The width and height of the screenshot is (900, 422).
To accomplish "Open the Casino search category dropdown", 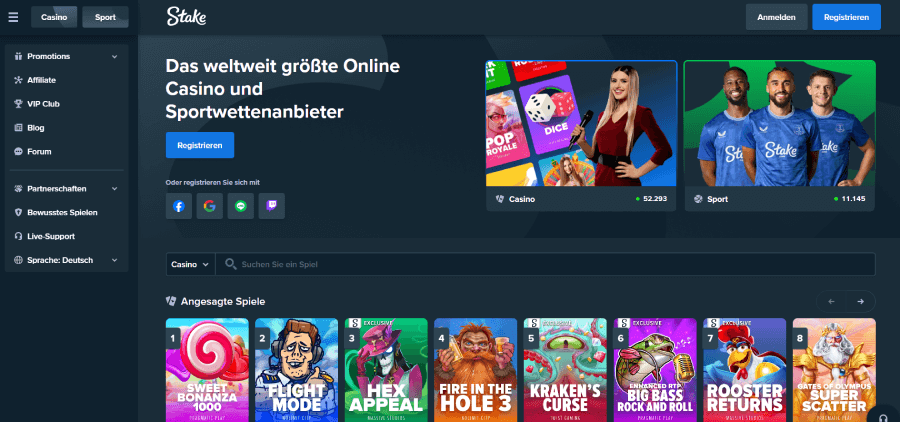I will pos(191,264).
